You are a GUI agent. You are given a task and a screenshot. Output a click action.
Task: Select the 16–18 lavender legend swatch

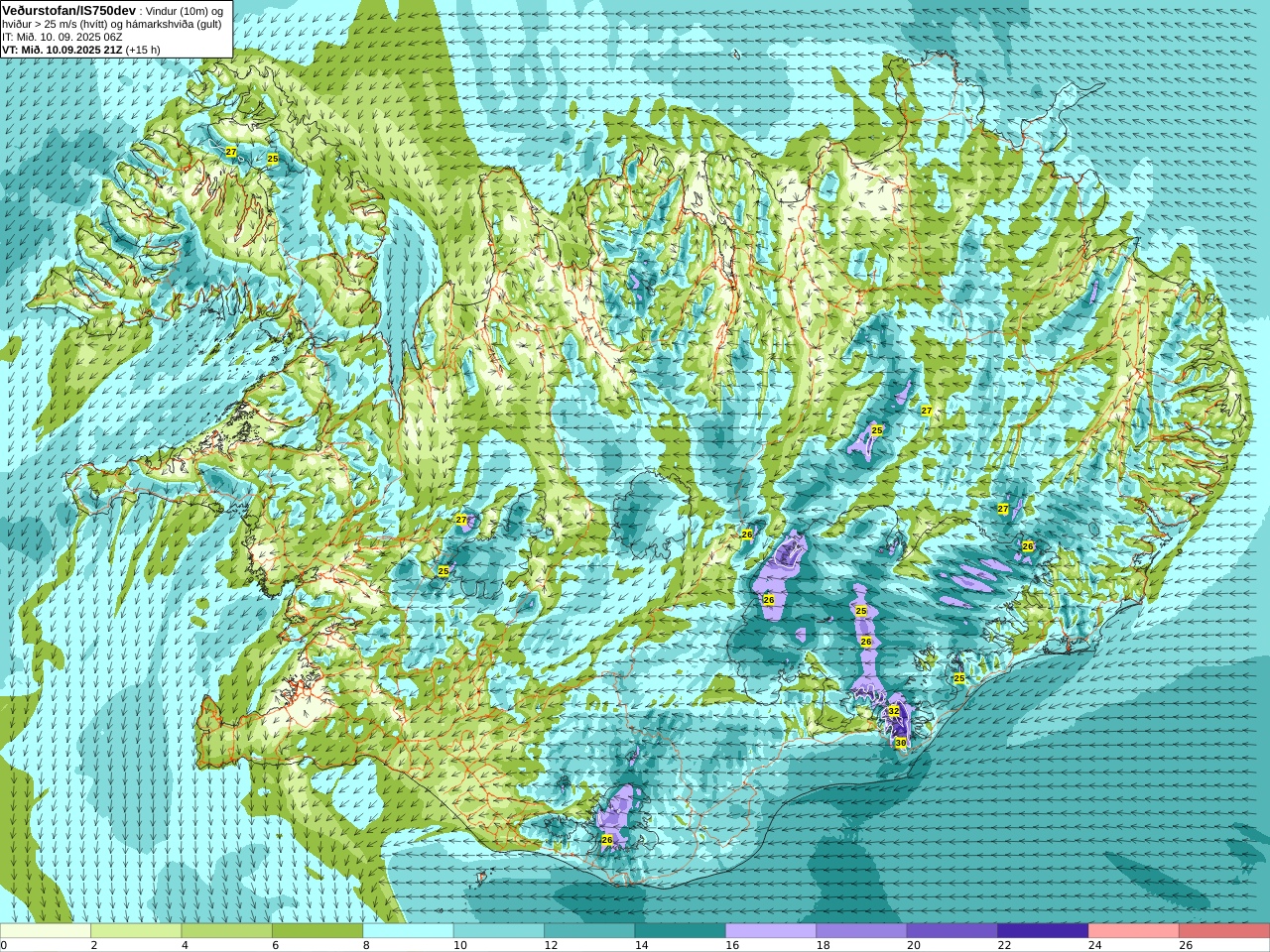[771, 931]
